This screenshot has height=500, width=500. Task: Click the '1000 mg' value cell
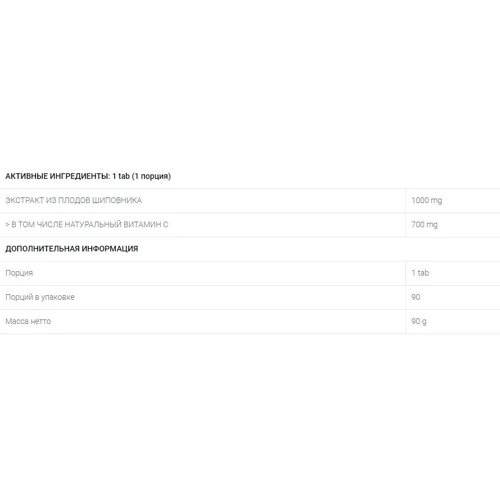[427, 200]
